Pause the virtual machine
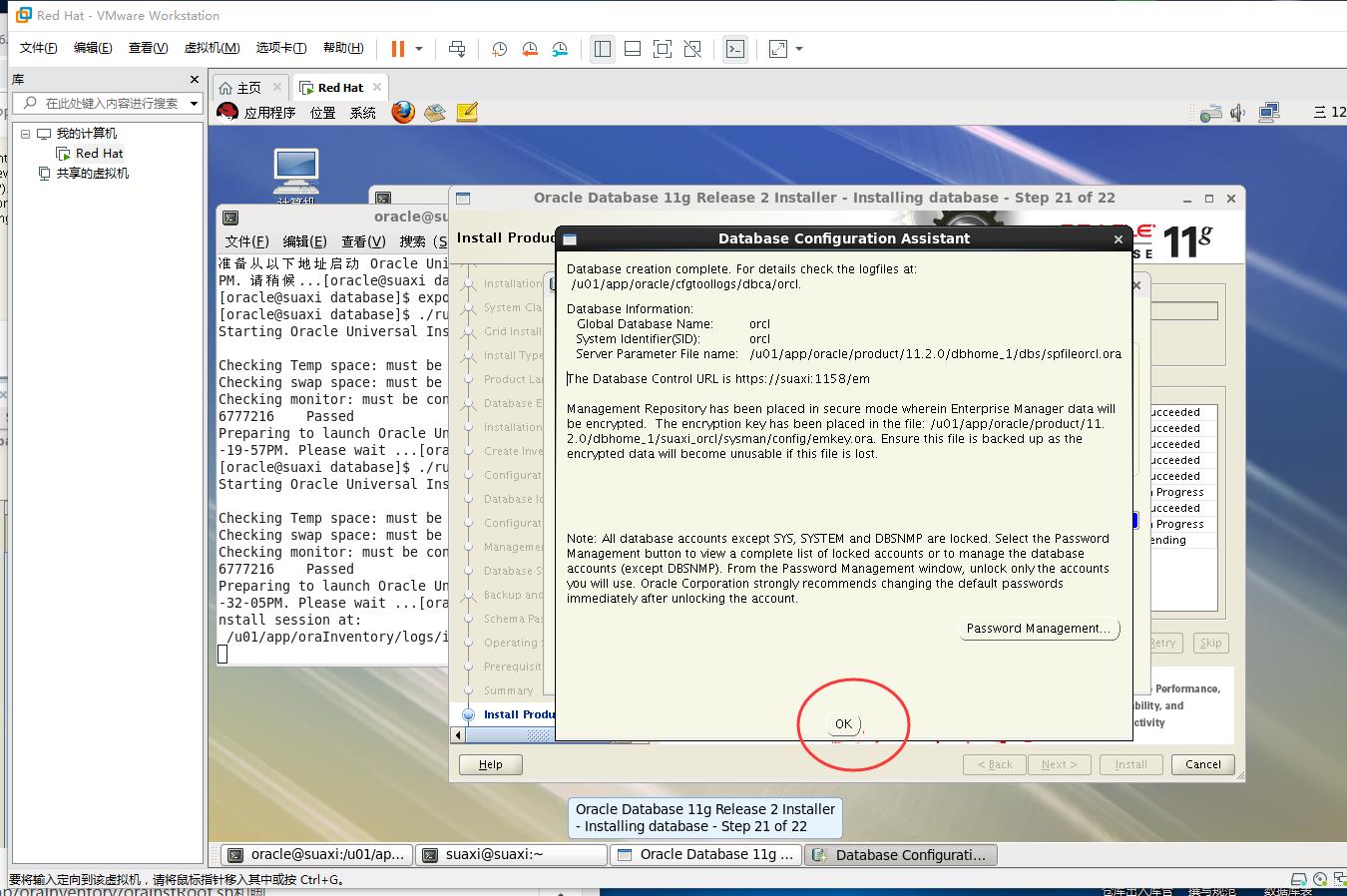 pyautogui.click(x=398, y=49)
